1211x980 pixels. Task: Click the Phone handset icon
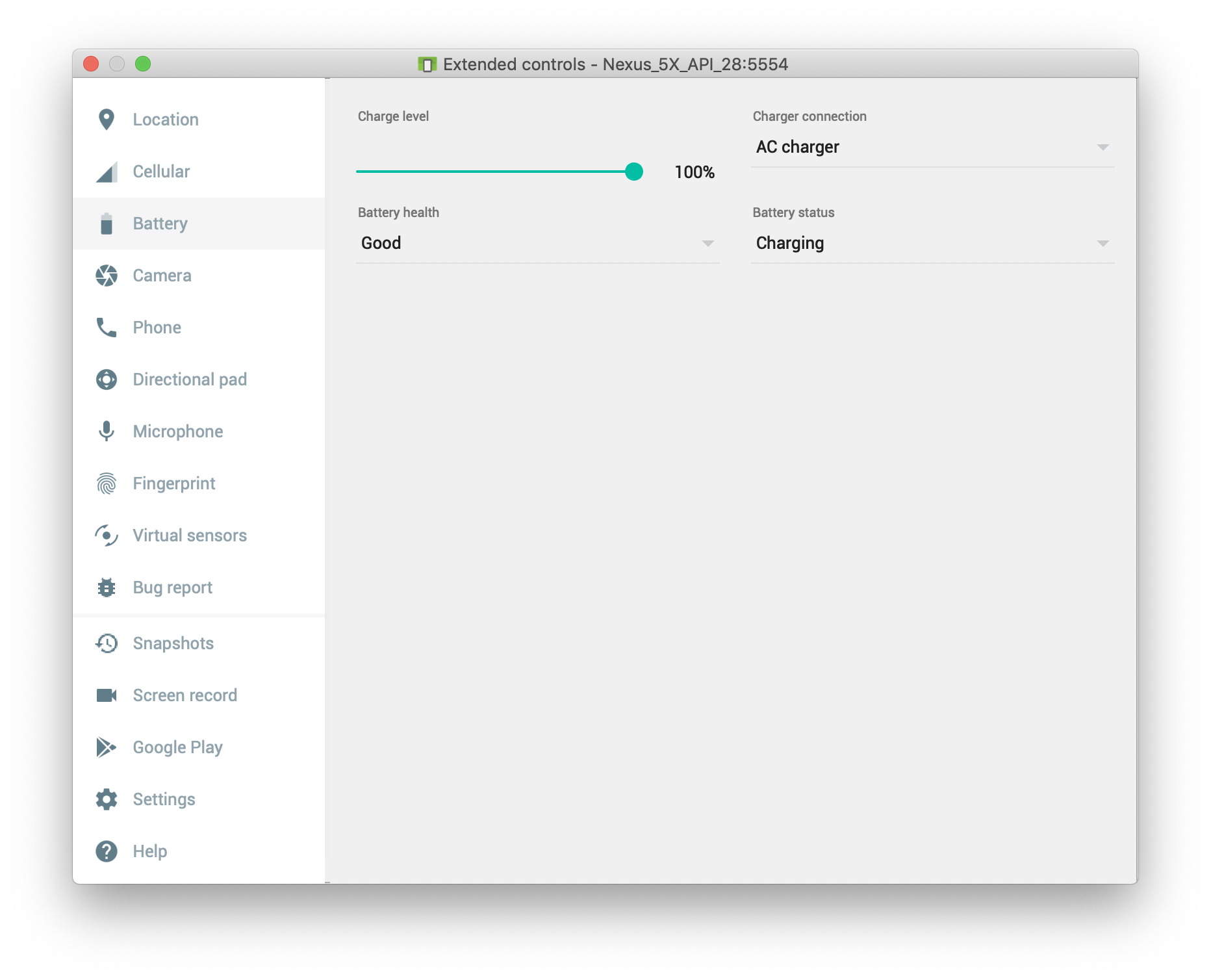[107, 328]
